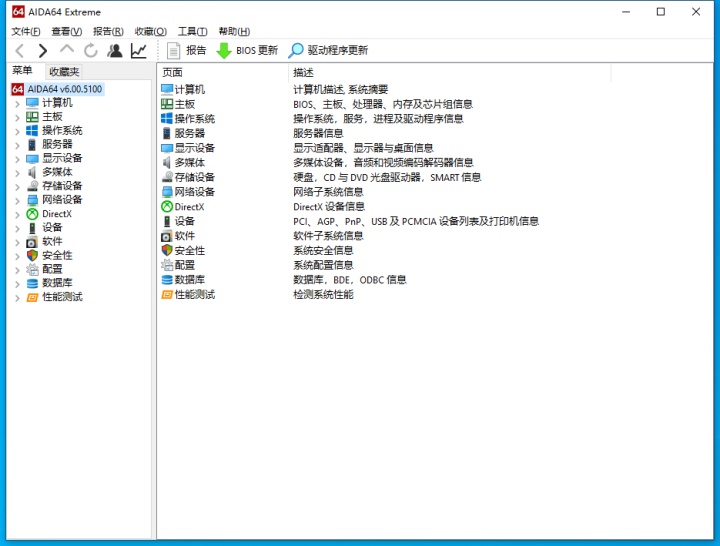Click 驱动程序更新 driver update button

tap(328, 50)
